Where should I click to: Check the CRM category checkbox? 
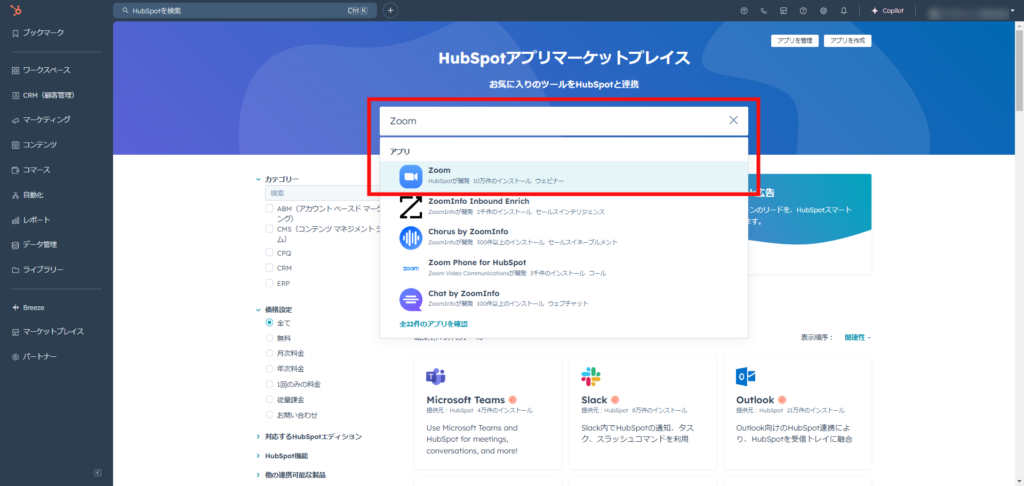[269, 268]
